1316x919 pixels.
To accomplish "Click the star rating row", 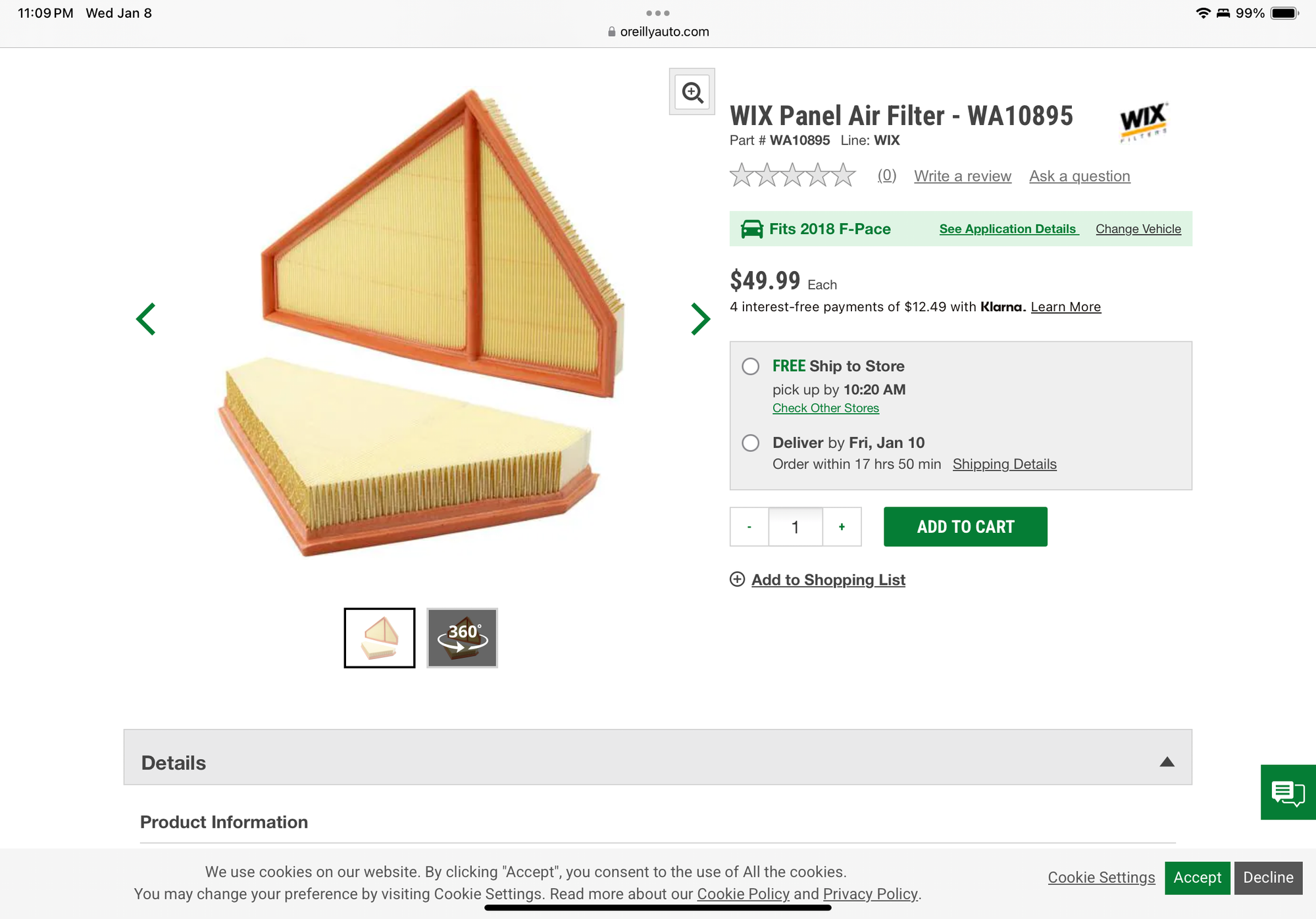I will (792, 176).
